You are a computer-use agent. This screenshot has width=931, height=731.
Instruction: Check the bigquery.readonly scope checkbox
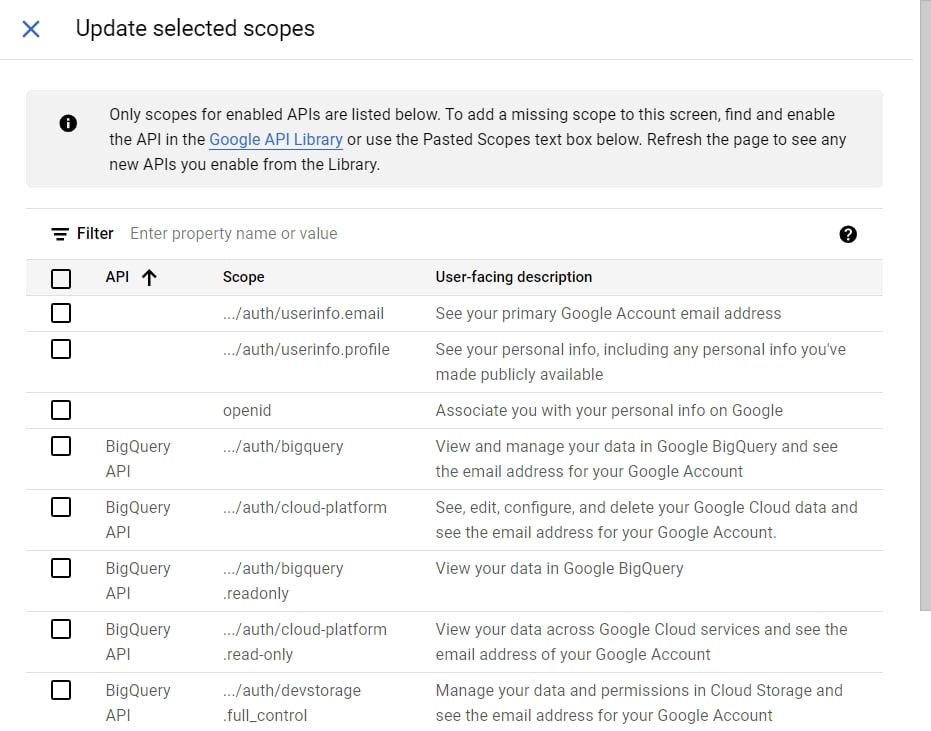click(x=61, y=568)
